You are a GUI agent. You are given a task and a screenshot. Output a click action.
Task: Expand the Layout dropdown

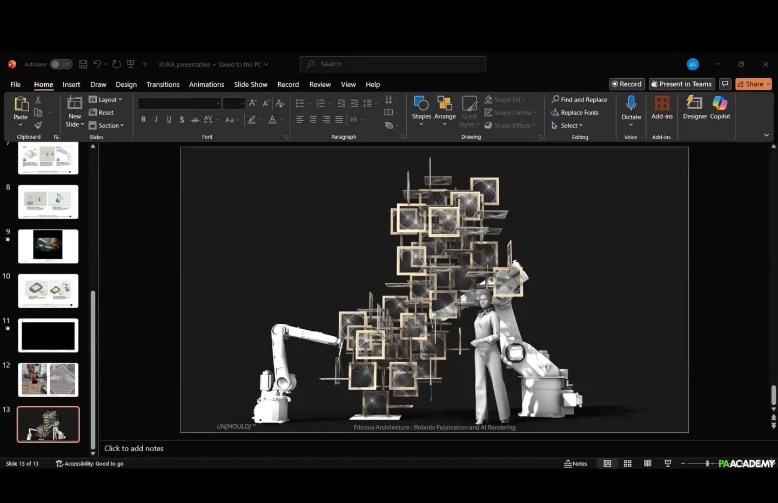[x=106, y=100]
